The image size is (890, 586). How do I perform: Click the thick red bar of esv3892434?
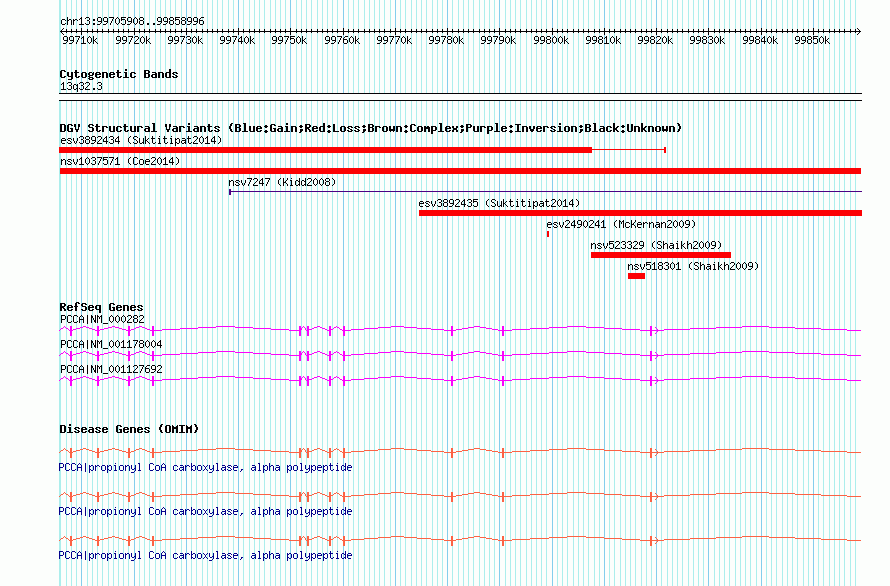(326, 150)
